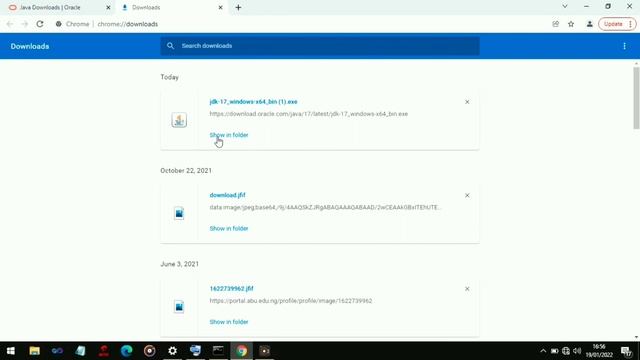Go back using the back arrow
640x360 pixels.
click(x=10, y=24)
